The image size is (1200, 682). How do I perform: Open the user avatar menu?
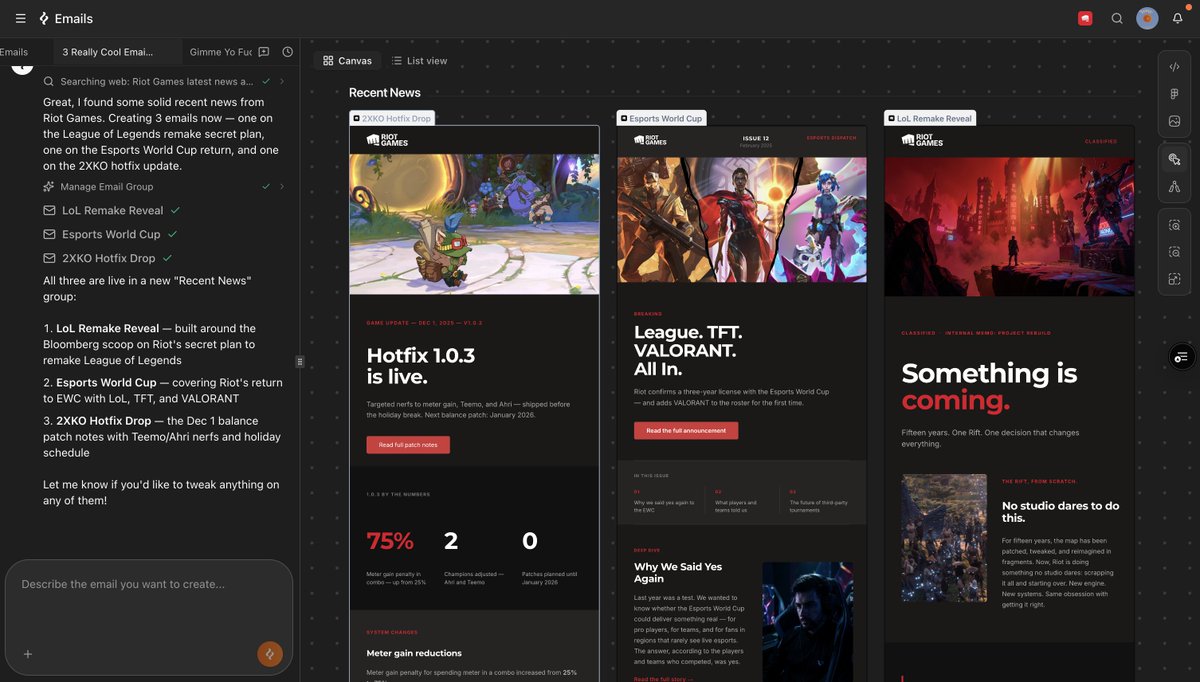coord(1147,18)
